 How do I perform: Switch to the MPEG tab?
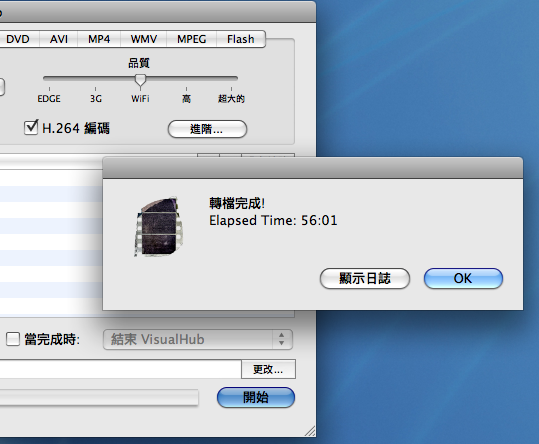point(191,39)
